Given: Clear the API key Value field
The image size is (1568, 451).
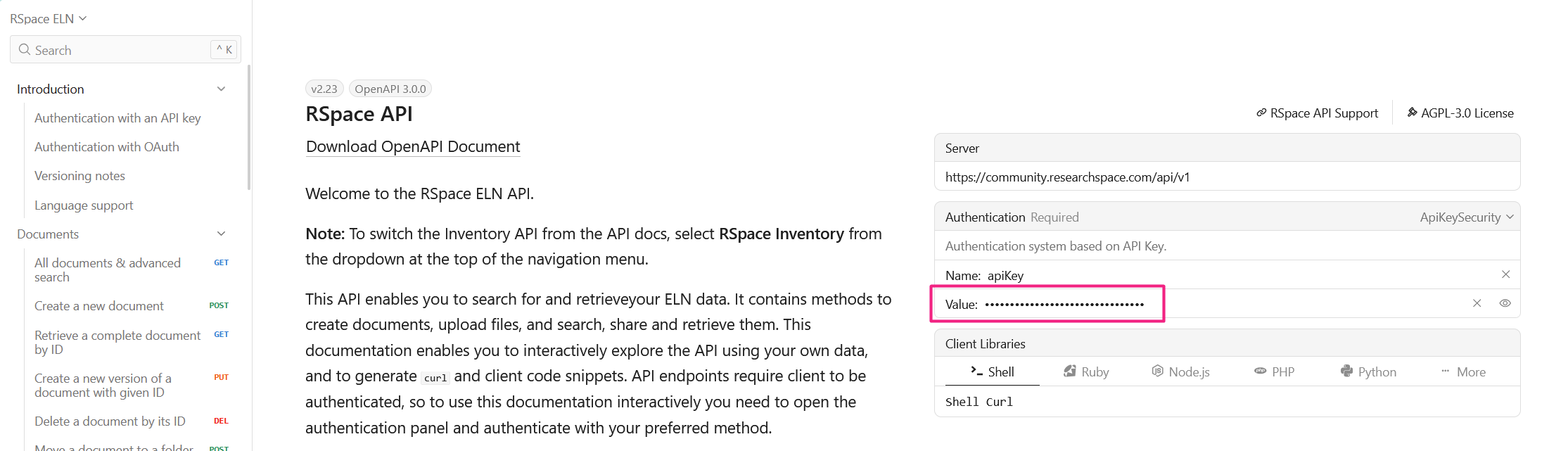Looking at the screenshot, I should pyautogui.click(x=1477, y=303).
